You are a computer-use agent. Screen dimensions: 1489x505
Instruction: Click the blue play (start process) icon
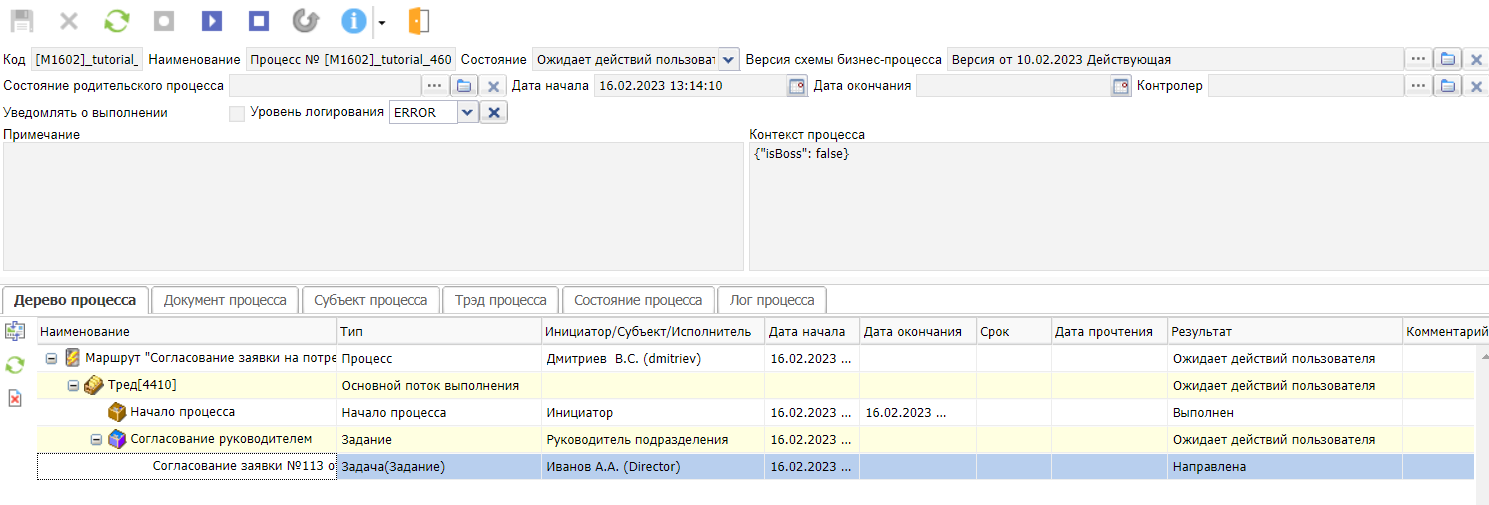click(x=211, y=21)
